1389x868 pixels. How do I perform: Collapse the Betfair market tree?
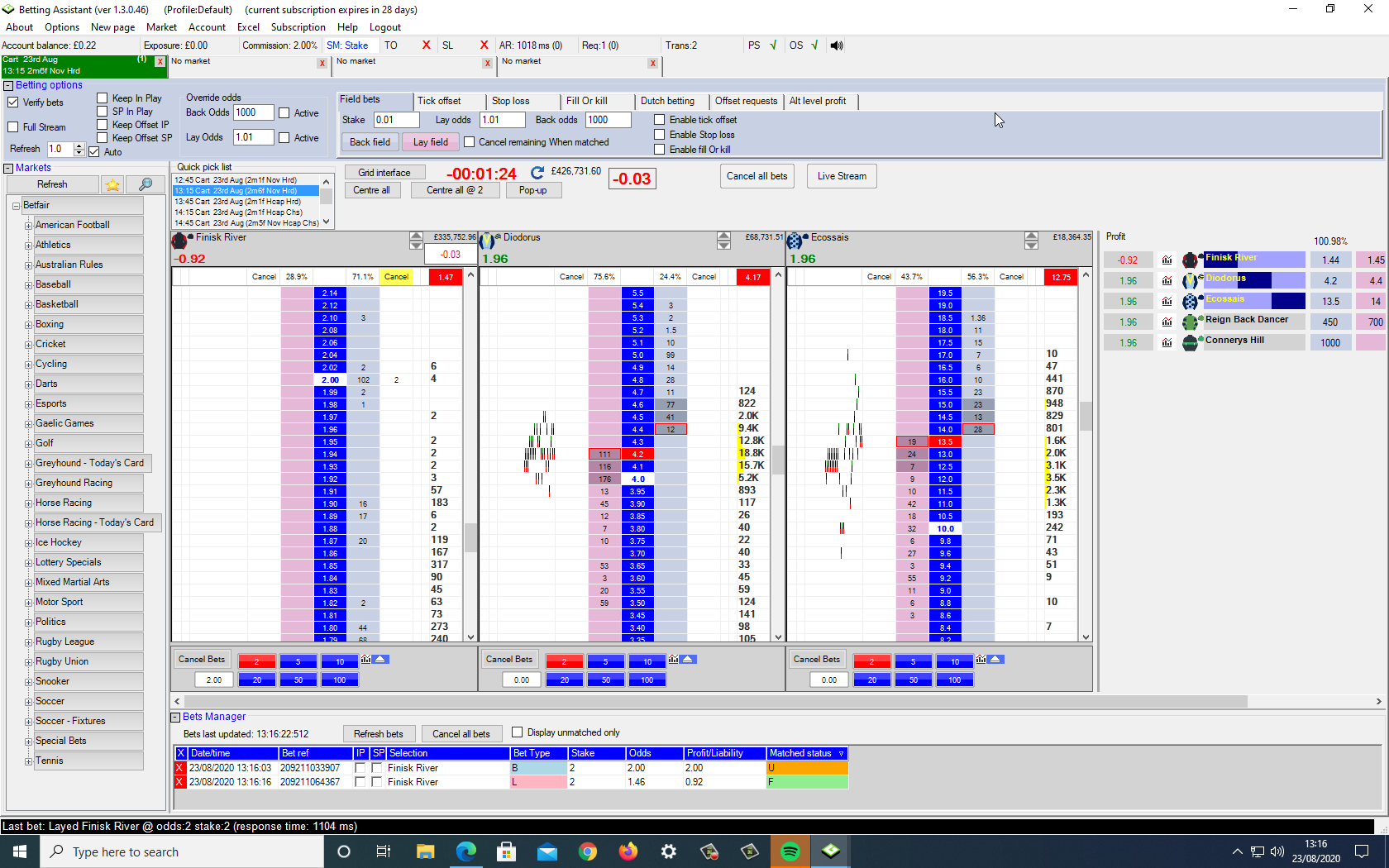[15, 204]
